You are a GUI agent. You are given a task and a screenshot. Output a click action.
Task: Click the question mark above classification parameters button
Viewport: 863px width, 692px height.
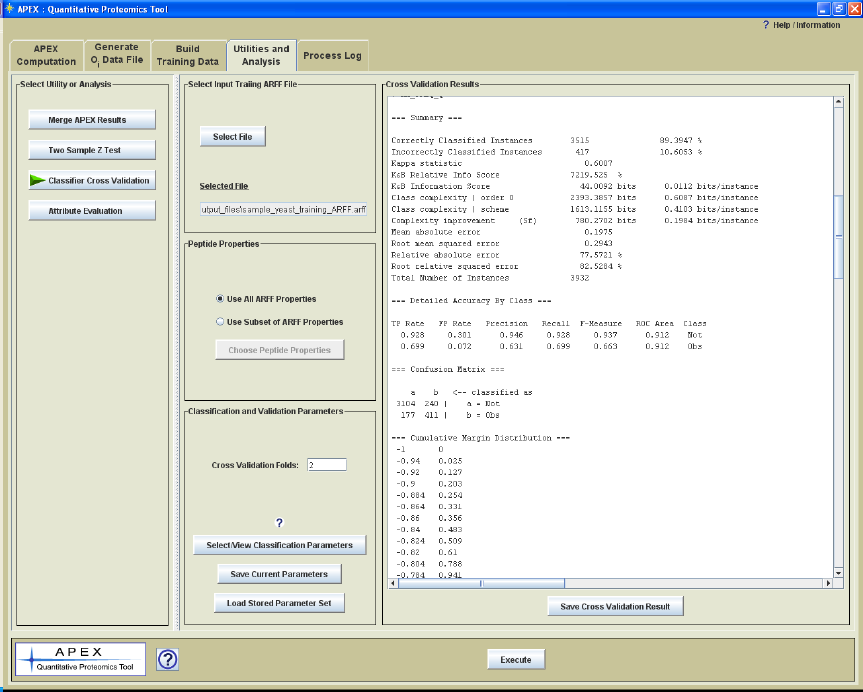click(279, 523)
